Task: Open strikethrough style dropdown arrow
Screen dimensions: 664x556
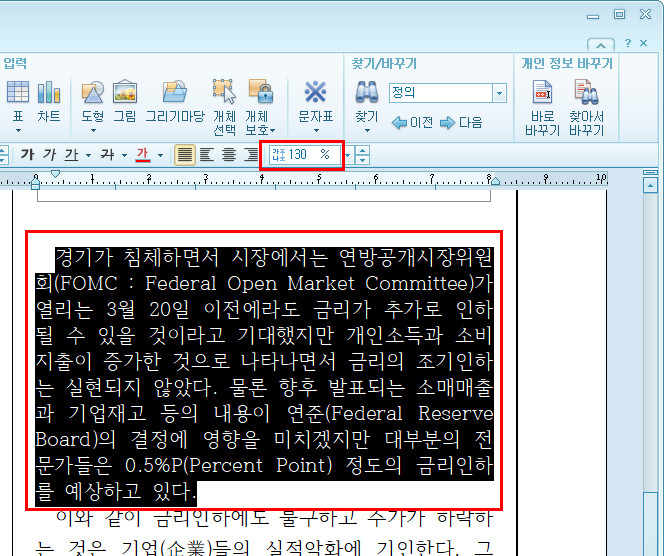Action: click(124, 156)
